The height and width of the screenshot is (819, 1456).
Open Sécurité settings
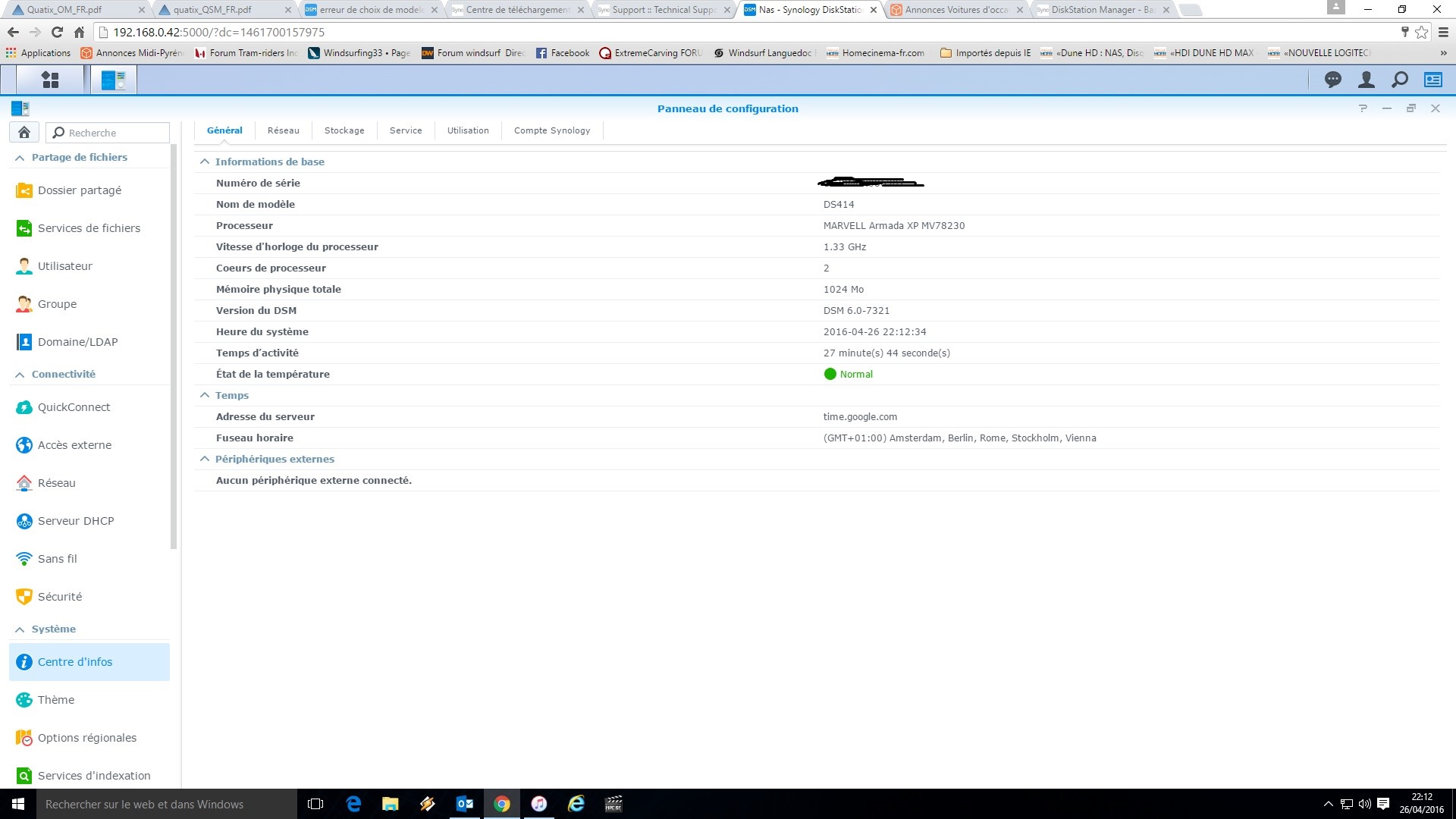(x=60, y=597)
